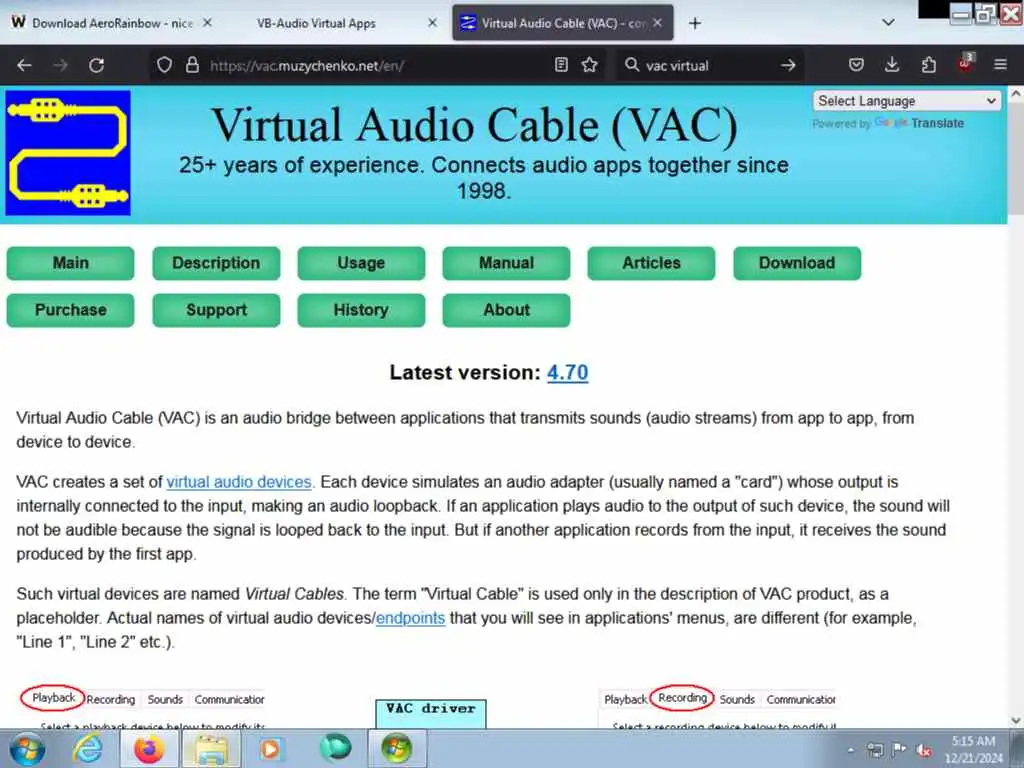
Task: Close the Download AeroRainbow tab
Action: tap(207, 23)
